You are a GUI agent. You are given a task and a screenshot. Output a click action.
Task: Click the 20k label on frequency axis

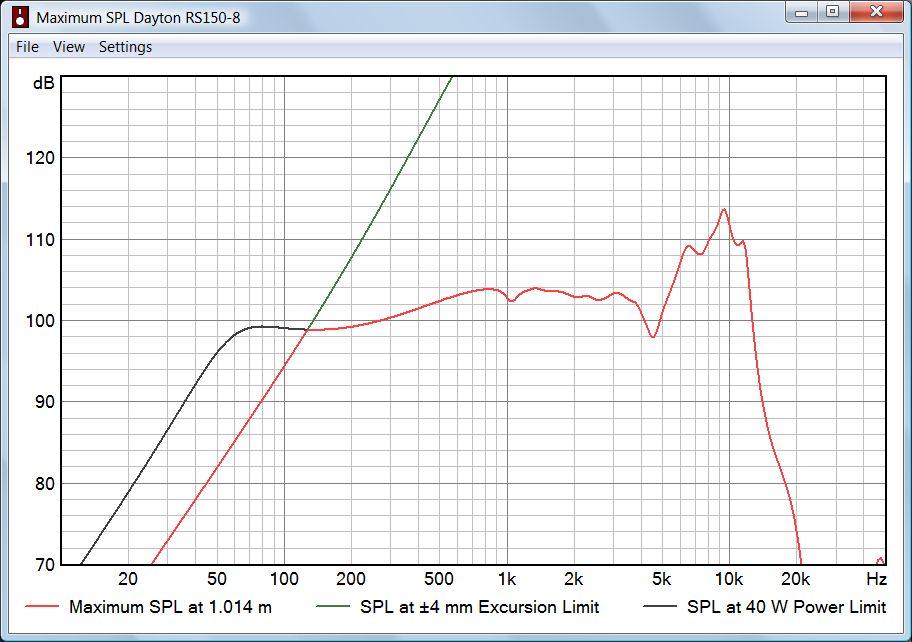796,579
